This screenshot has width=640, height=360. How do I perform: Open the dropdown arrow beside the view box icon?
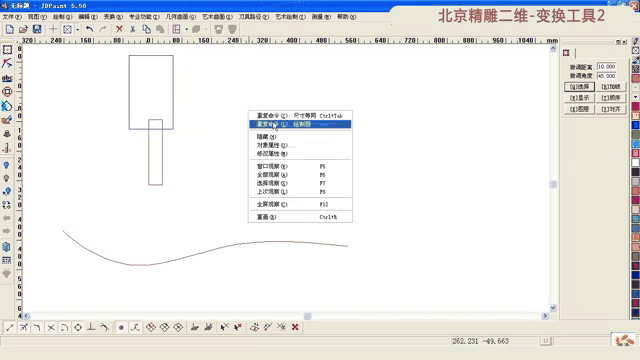pyautogui.click(x=77, y=29)
